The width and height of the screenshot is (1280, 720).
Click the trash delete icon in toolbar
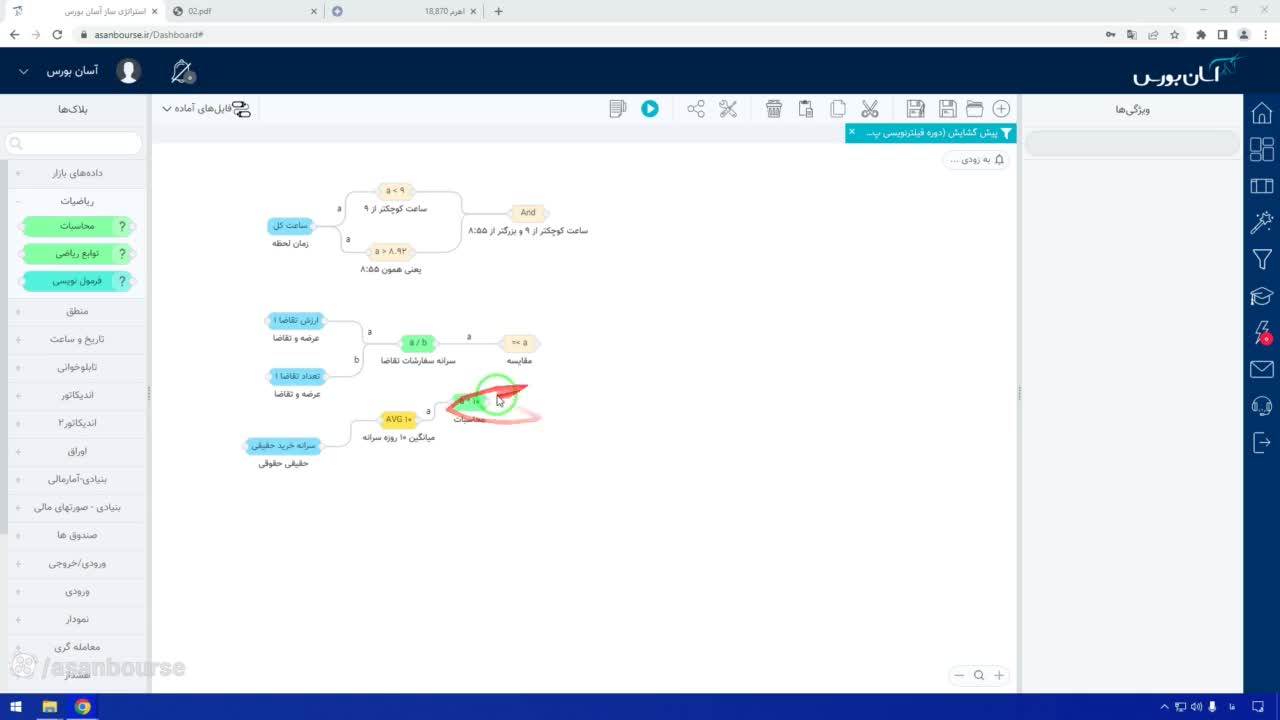point(773,108)
